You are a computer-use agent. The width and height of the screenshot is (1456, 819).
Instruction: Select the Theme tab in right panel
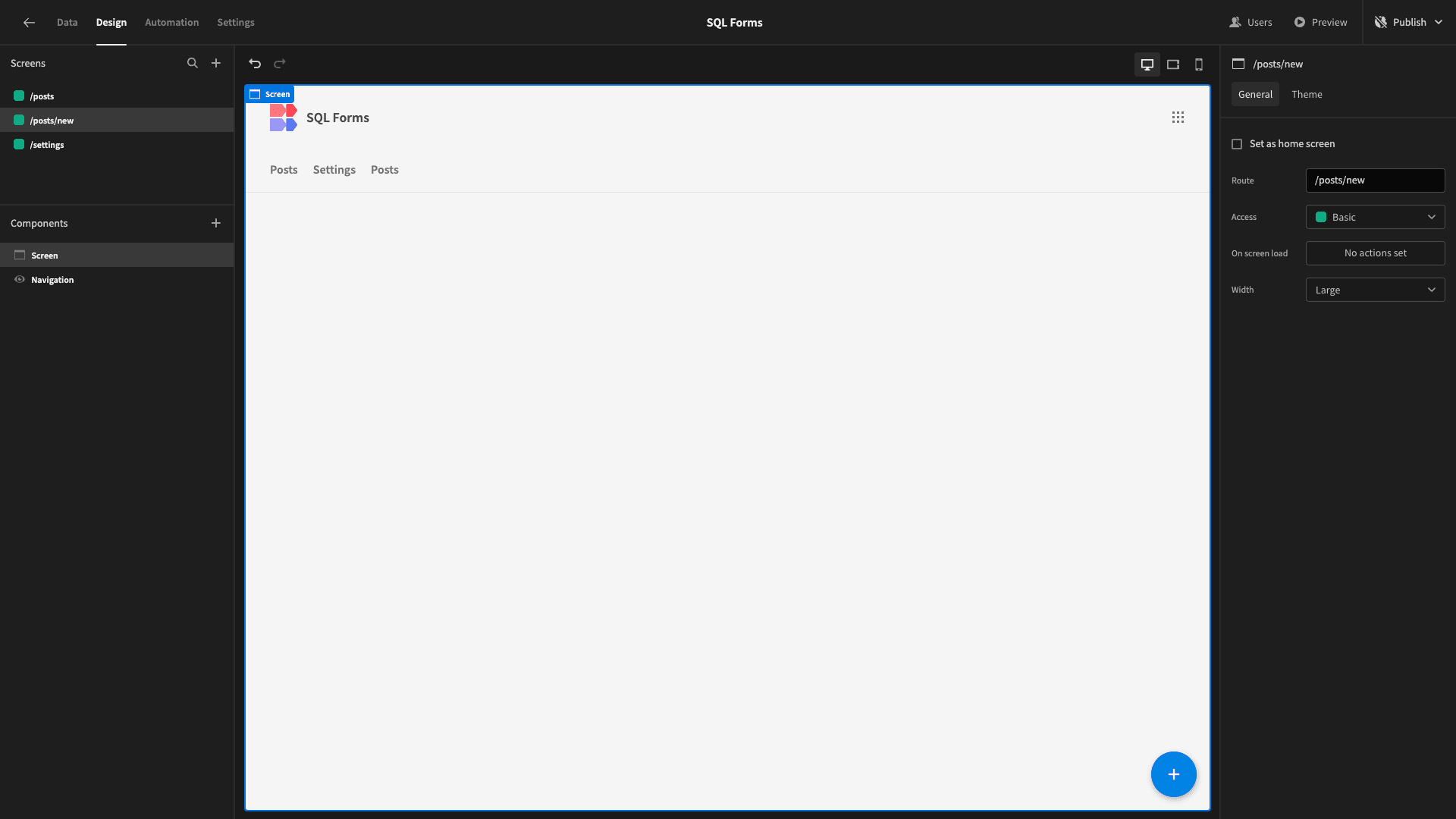(x=1306, y=94)
